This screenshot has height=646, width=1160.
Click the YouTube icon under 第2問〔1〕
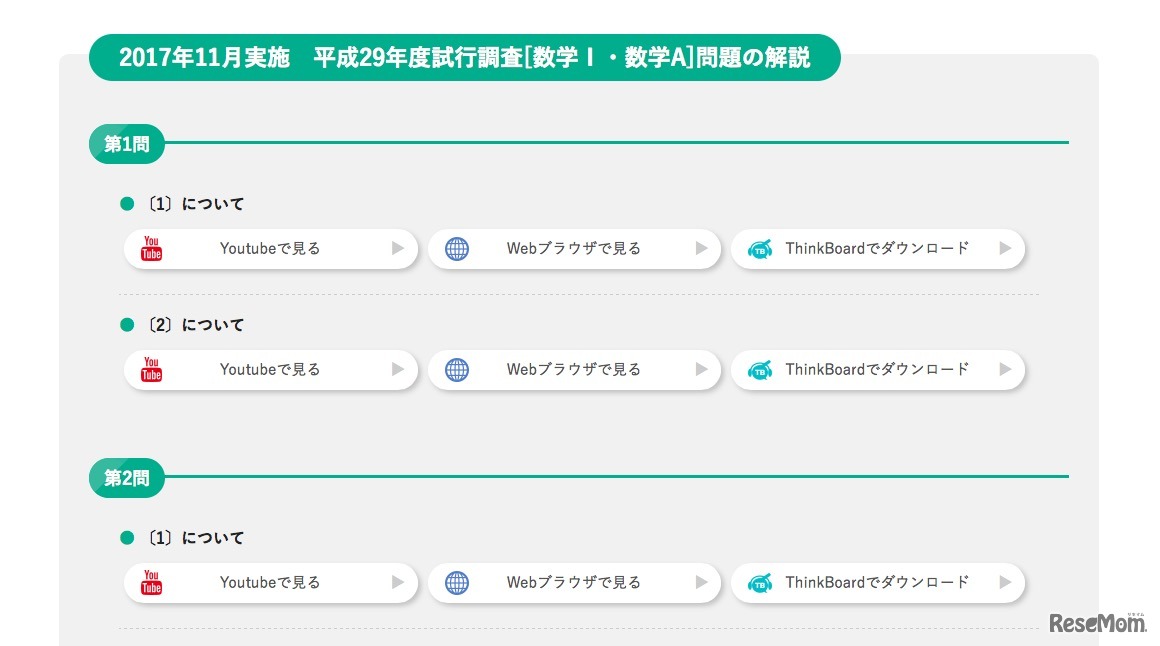coord(150,582)
